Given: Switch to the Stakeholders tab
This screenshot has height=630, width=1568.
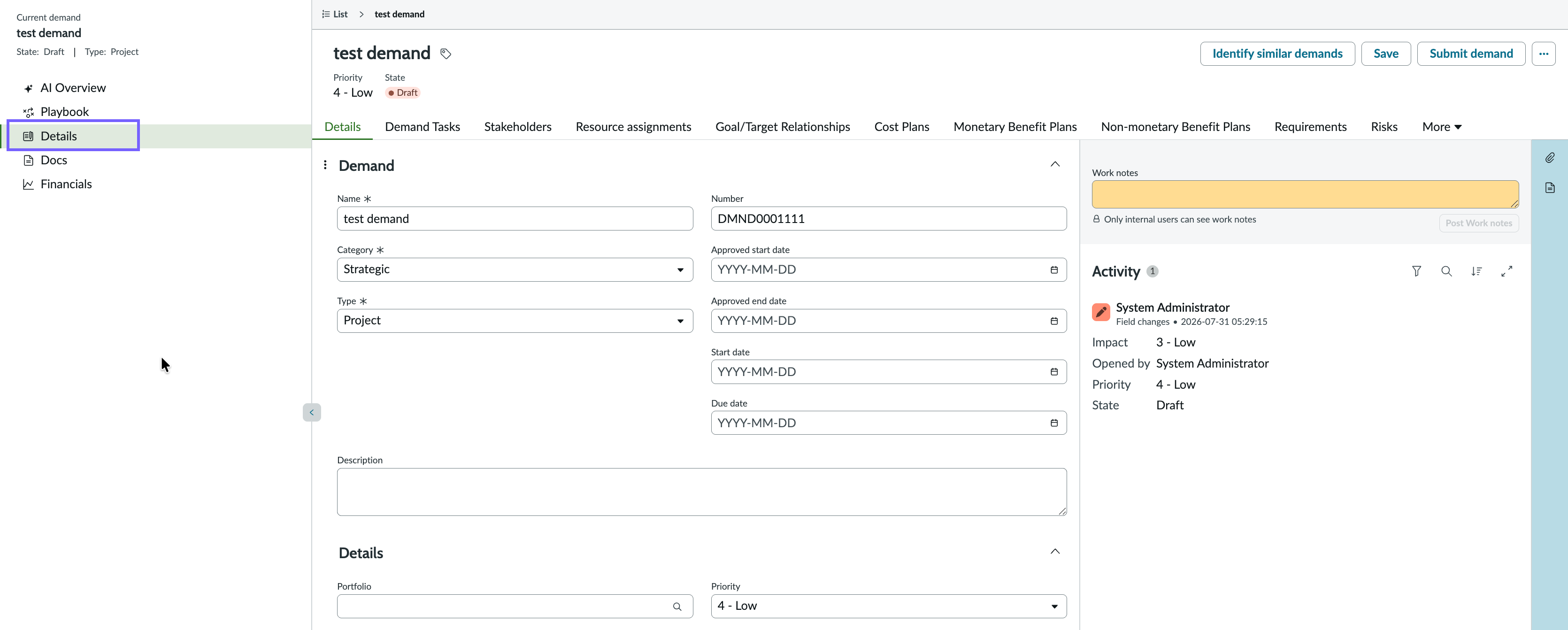Looking at the screenshot, I should tap(517, 127).
